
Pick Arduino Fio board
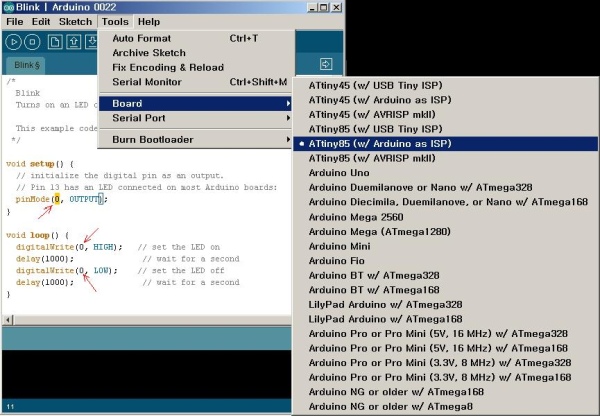click(445, 261)
